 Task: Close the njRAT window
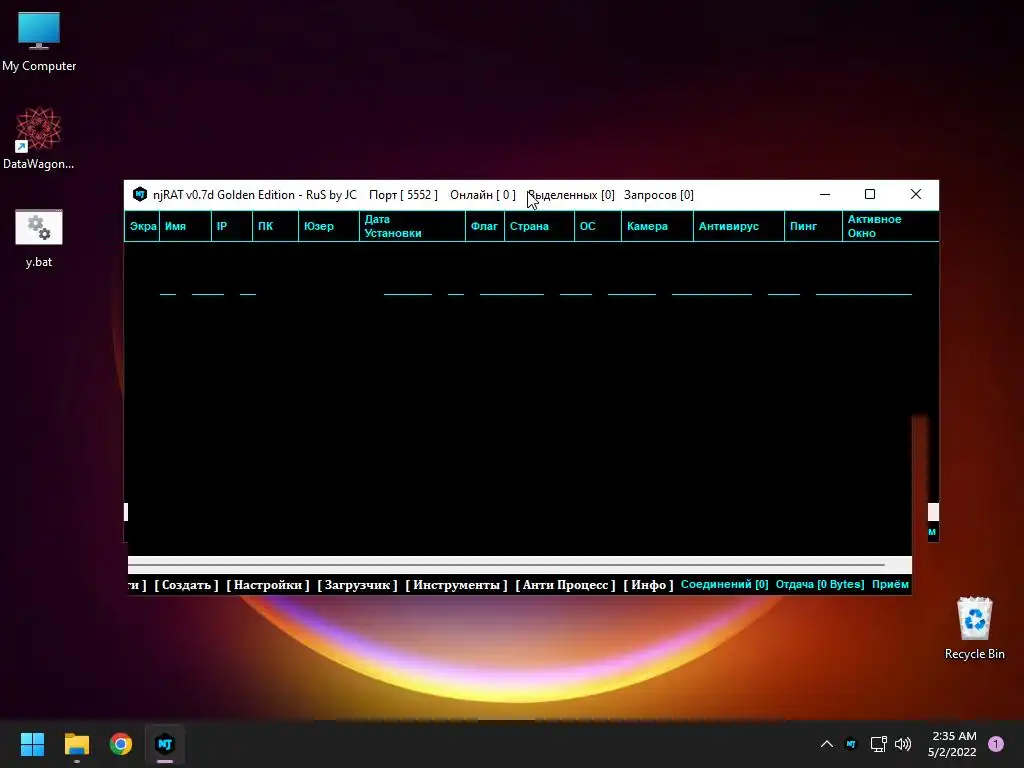(x=916, y=194)
